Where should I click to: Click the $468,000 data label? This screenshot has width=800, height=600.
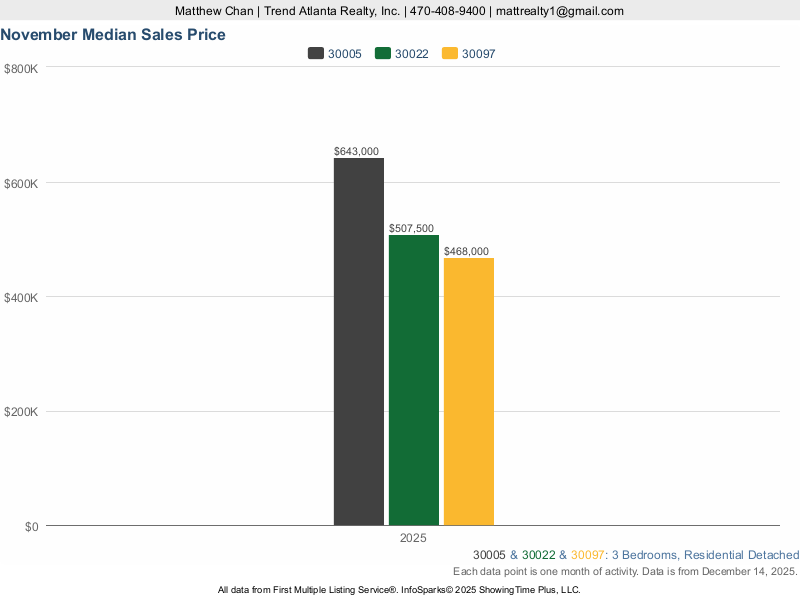tap(466, 251)
